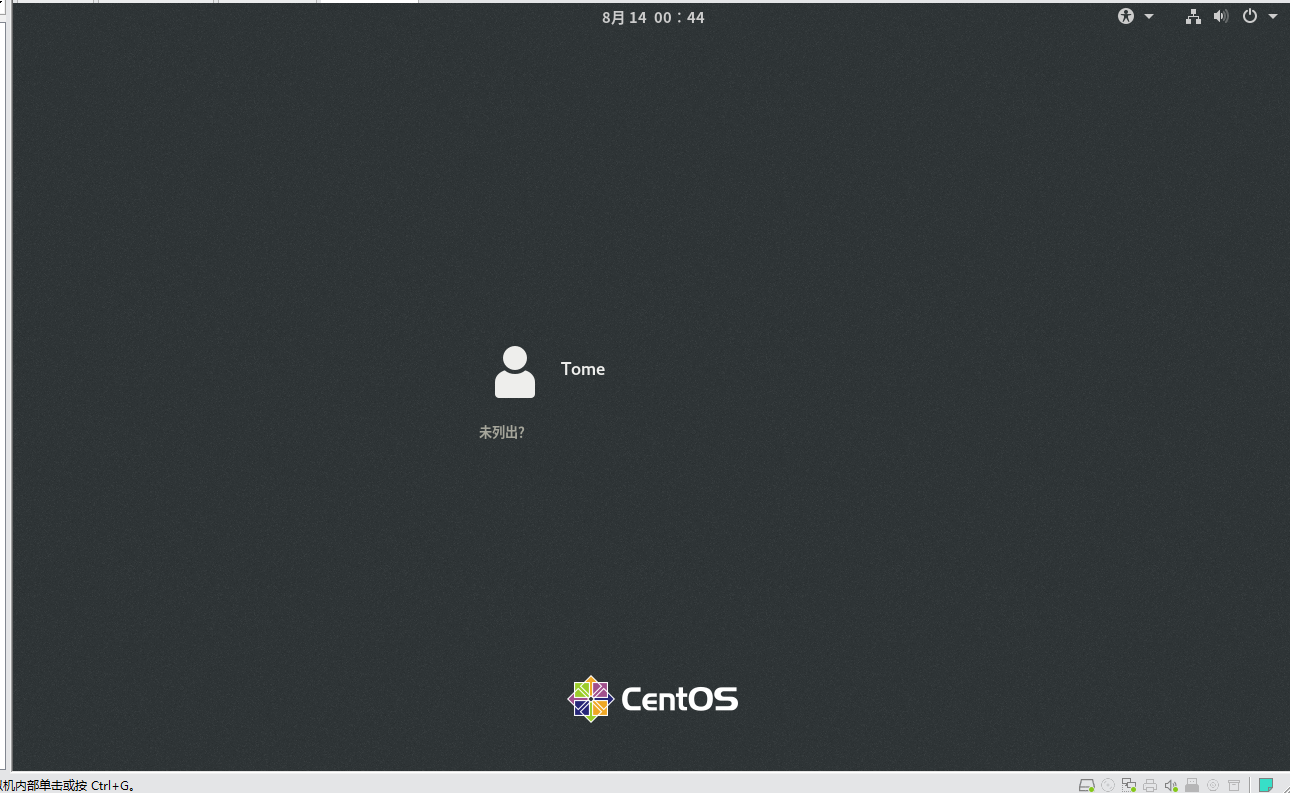
Task: Click the volume icon in top bar
Action: click(1221, 16)
